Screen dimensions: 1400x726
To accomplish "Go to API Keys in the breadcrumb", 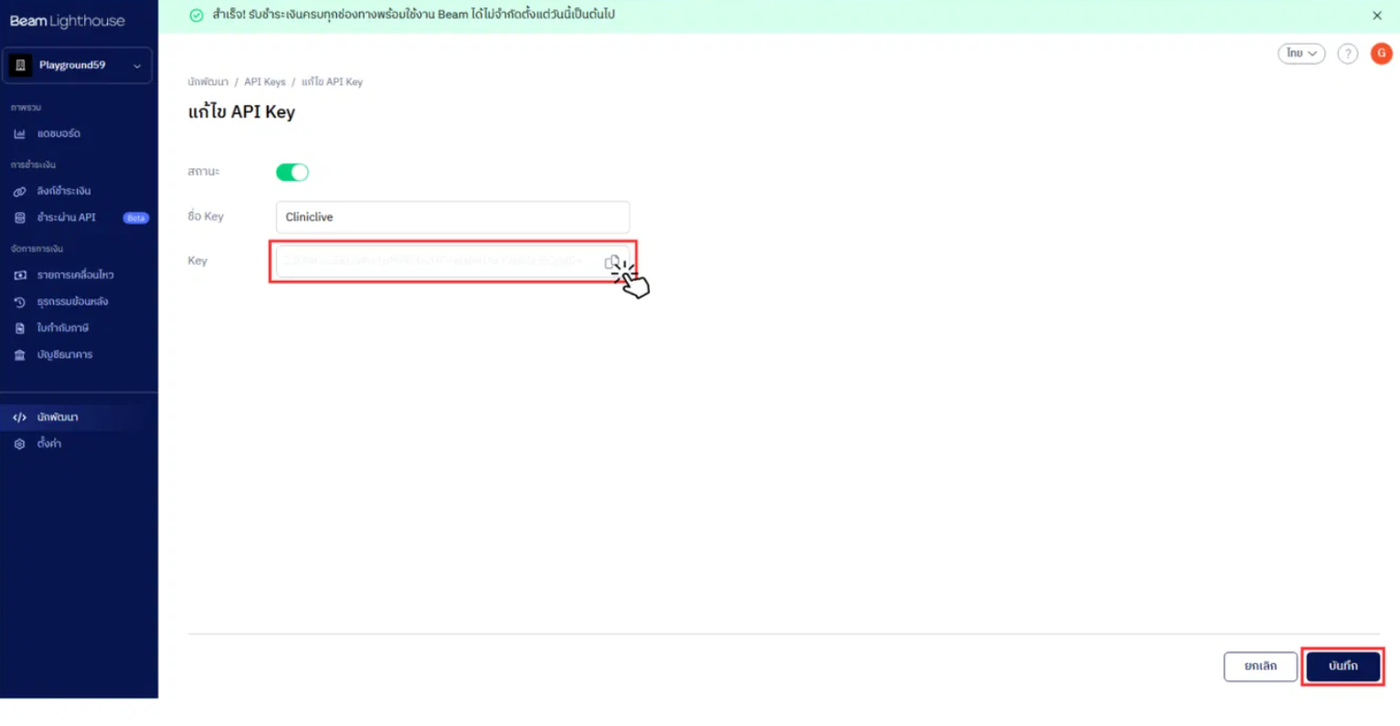I will tap(265, 82).
